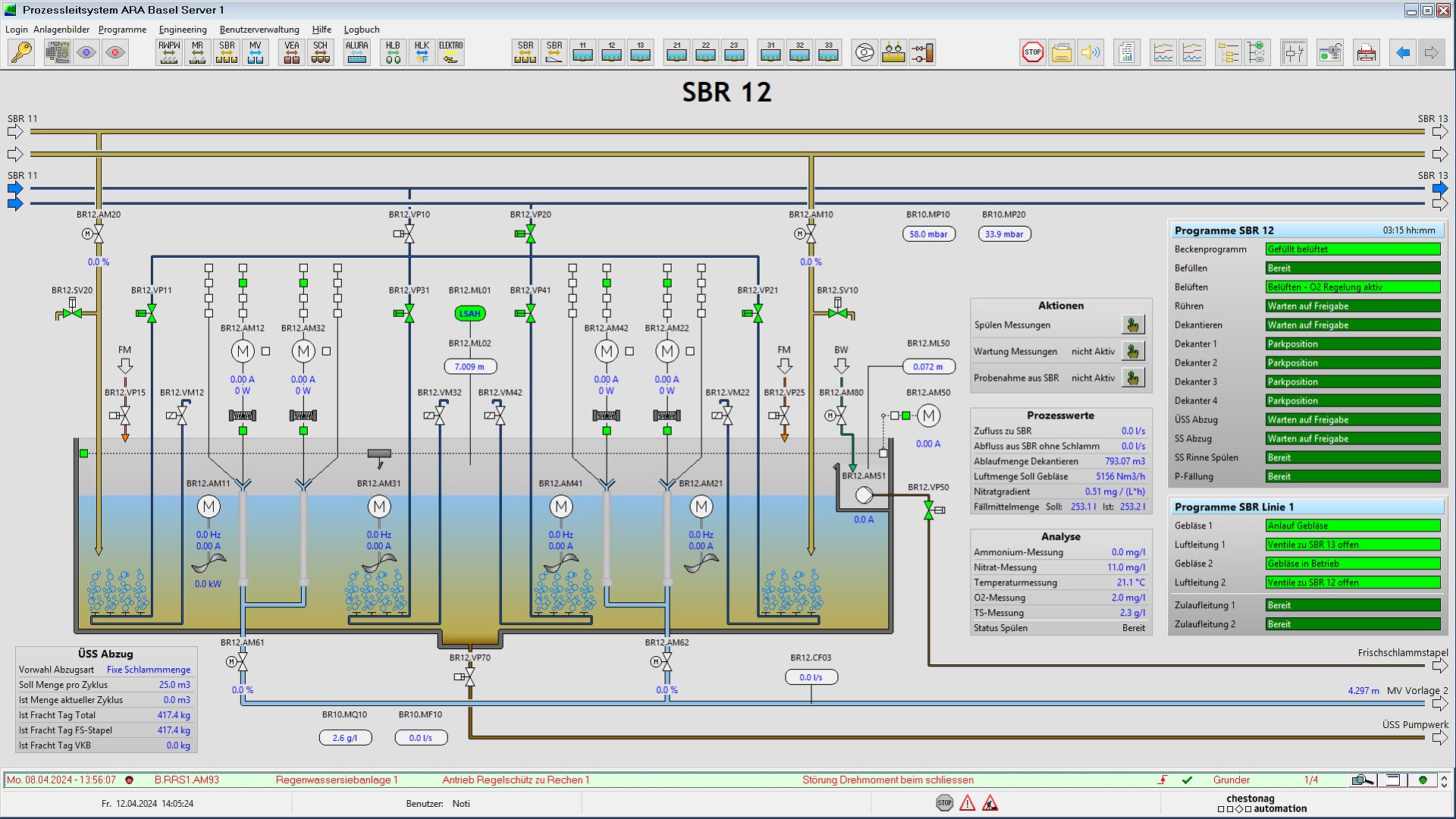Viewport: 1456px width, 819px height.
Task: Open Fixe Schlammmenge selection for Vorwahl Abzugsart
Action: [x=148, y=670]
